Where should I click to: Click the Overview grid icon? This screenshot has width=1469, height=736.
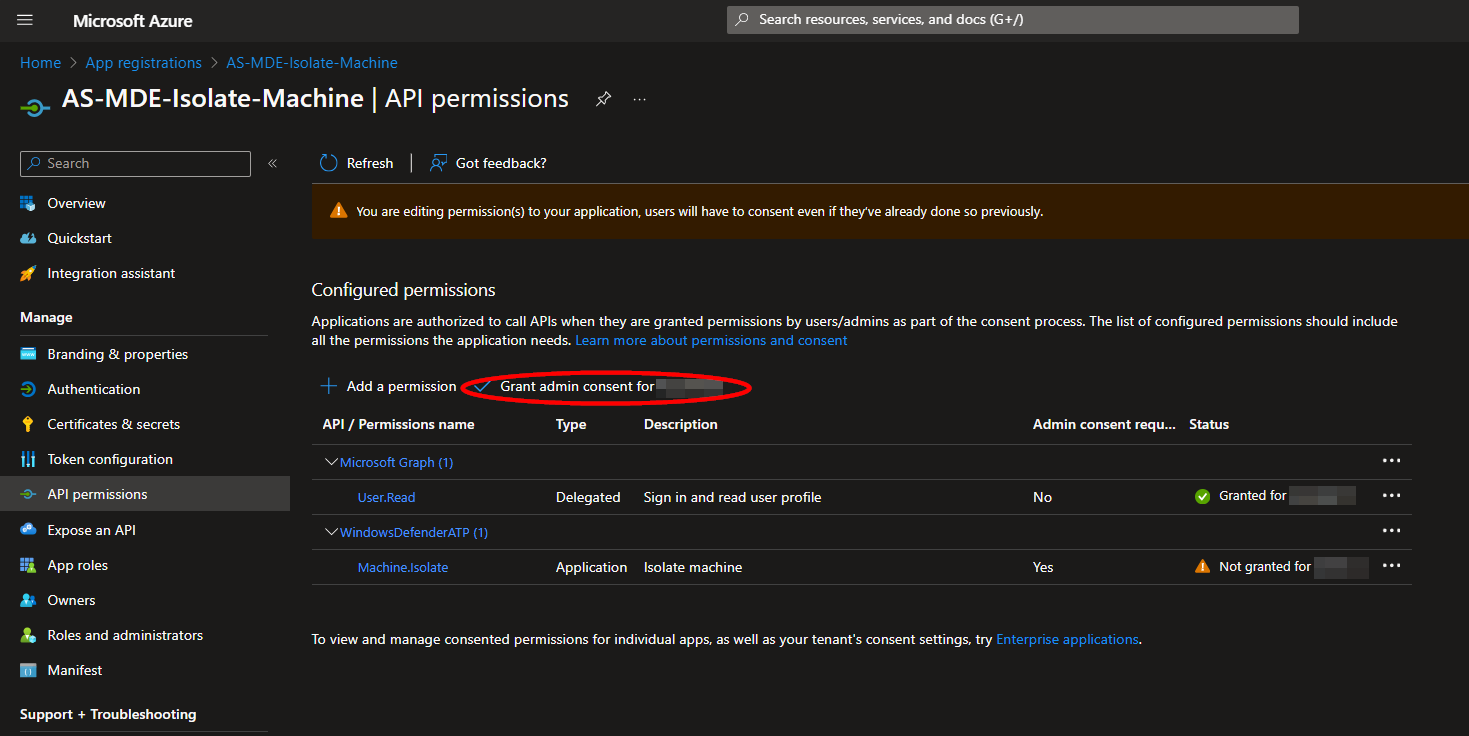point(28,203)
